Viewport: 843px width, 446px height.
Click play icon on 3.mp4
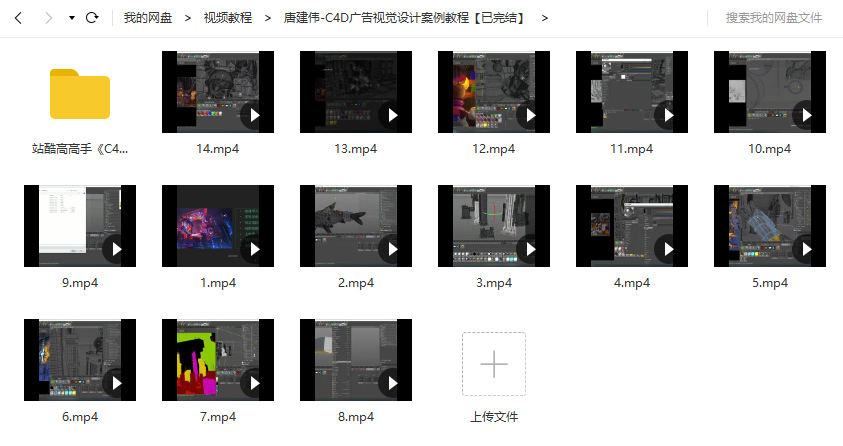click(x=530, y=249)
